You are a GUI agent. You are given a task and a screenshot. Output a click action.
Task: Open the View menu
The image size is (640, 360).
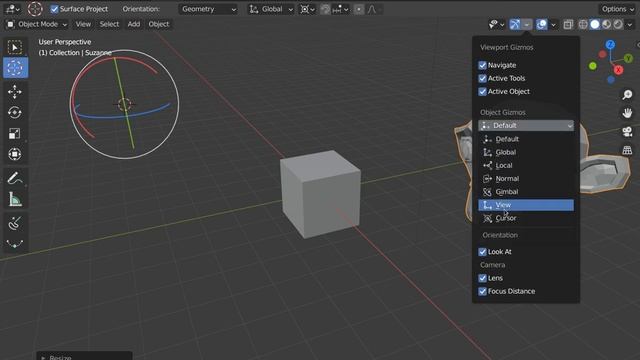tap(83, 24)
